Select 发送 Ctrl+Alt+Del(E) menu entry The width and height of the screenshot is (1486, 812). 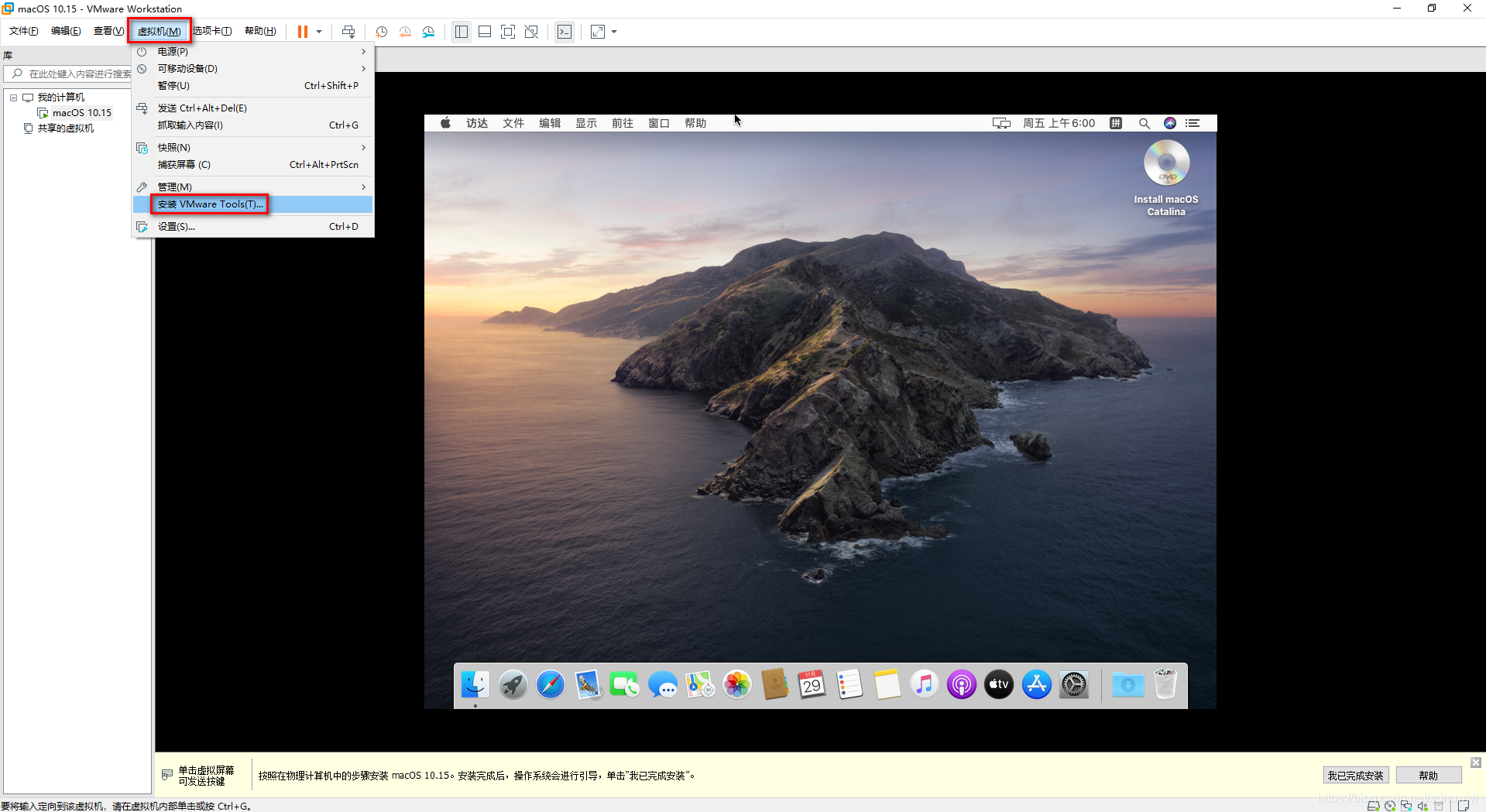(253, 108)
